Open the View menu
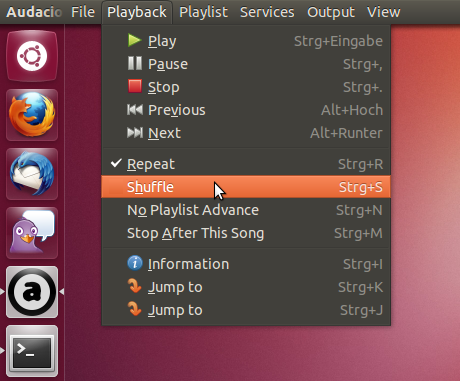460x381 pixels. [x=383, y=12]
